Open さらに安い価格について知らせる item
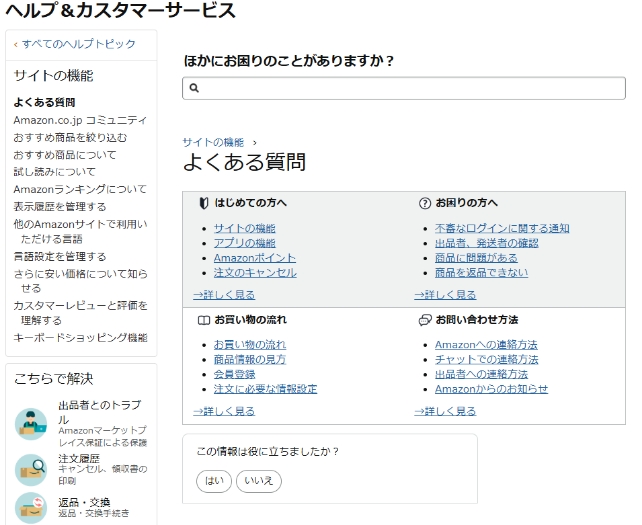Image resolution: width=642 pixels, height=525 pixels. pyautogui.click(x=80, y=281)
